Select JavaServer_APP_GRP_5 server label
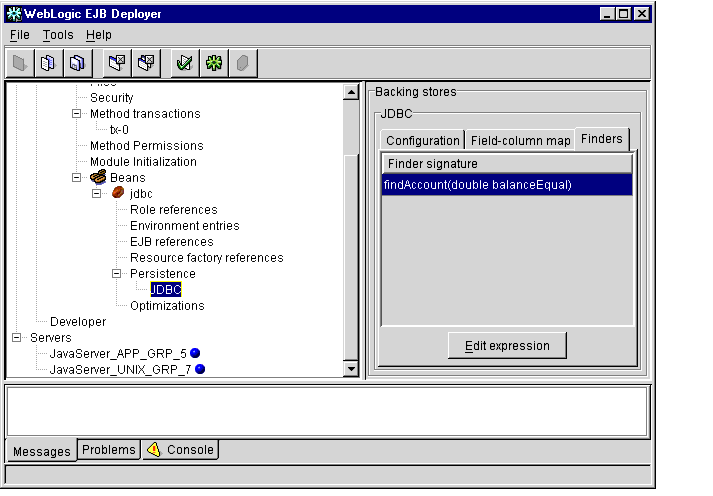Viewport: 713px width, 496px height. click(118, 353)
